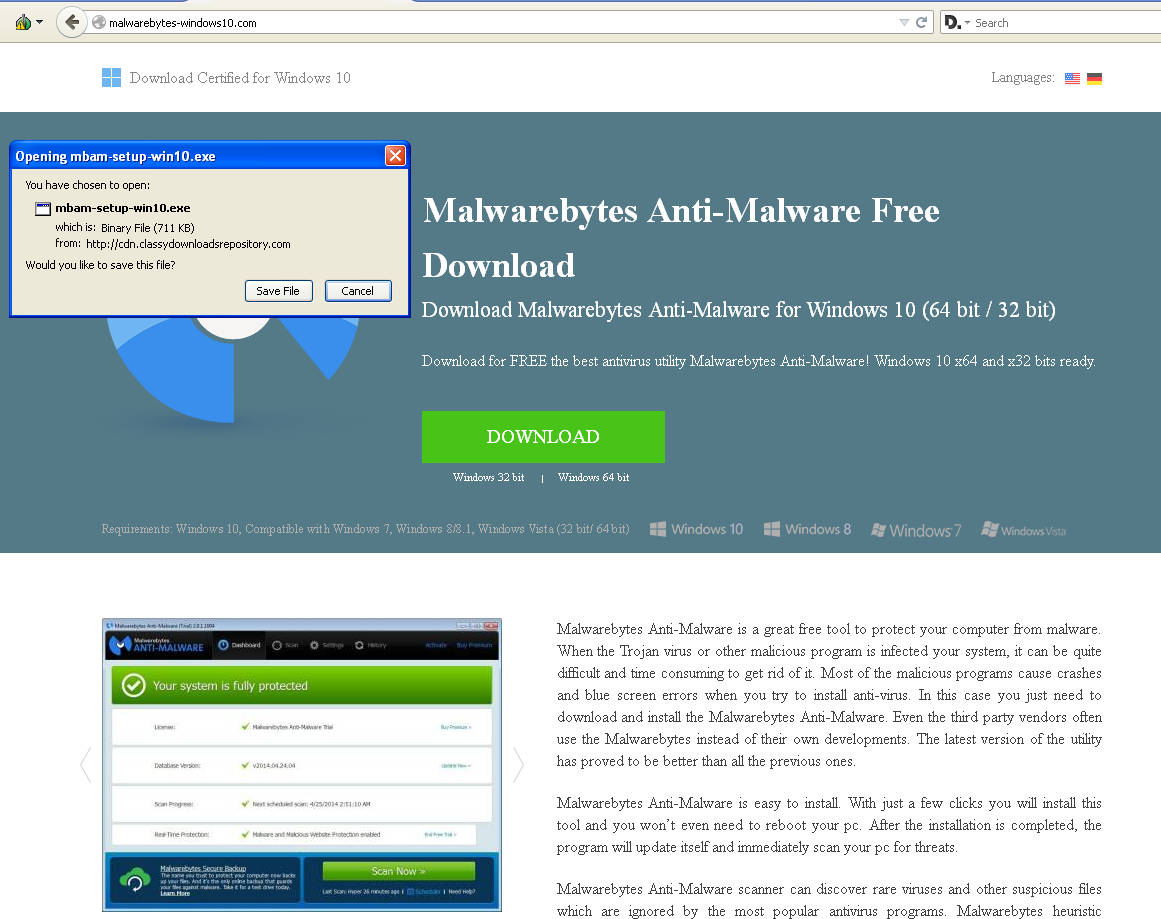Open the address bar history dropdown arrow
The height and width of the screenshot is (919, 1161).
pyautogui.click(x=904, y=22)
